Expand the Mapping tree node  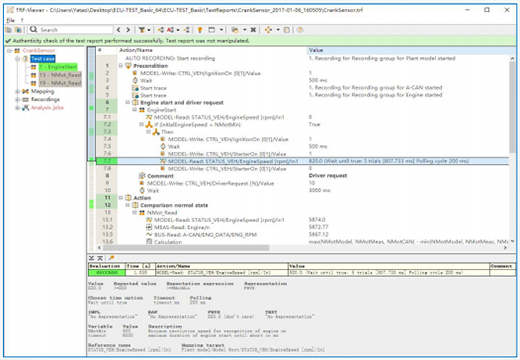click(x=17, y=91)
